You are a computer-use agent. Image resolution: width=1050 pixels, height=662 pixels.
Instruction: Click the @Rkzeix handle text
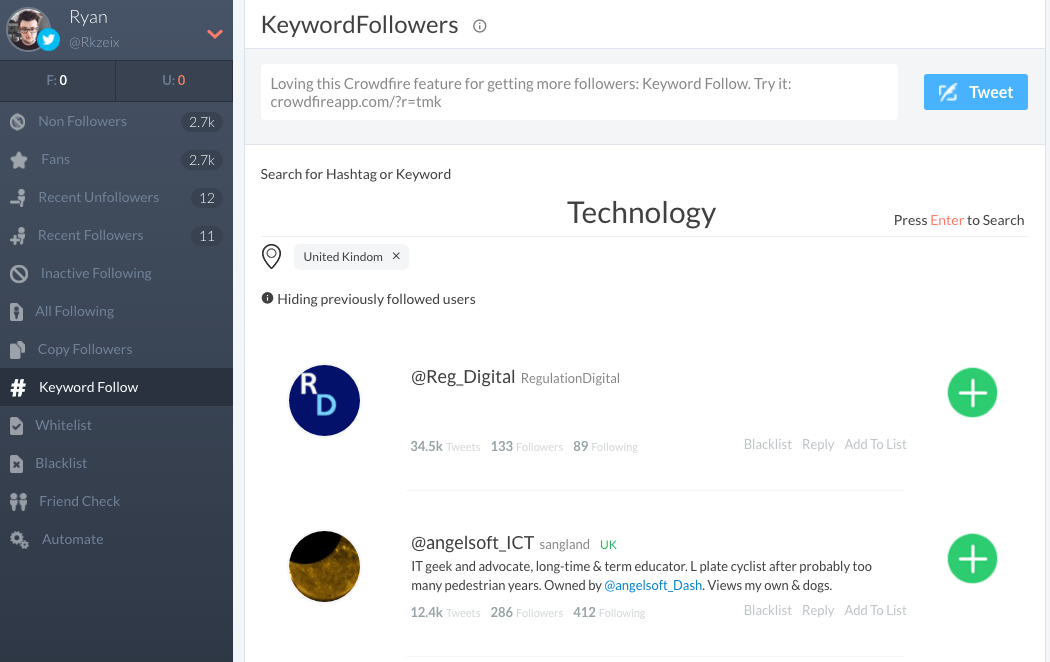[94, 42]
